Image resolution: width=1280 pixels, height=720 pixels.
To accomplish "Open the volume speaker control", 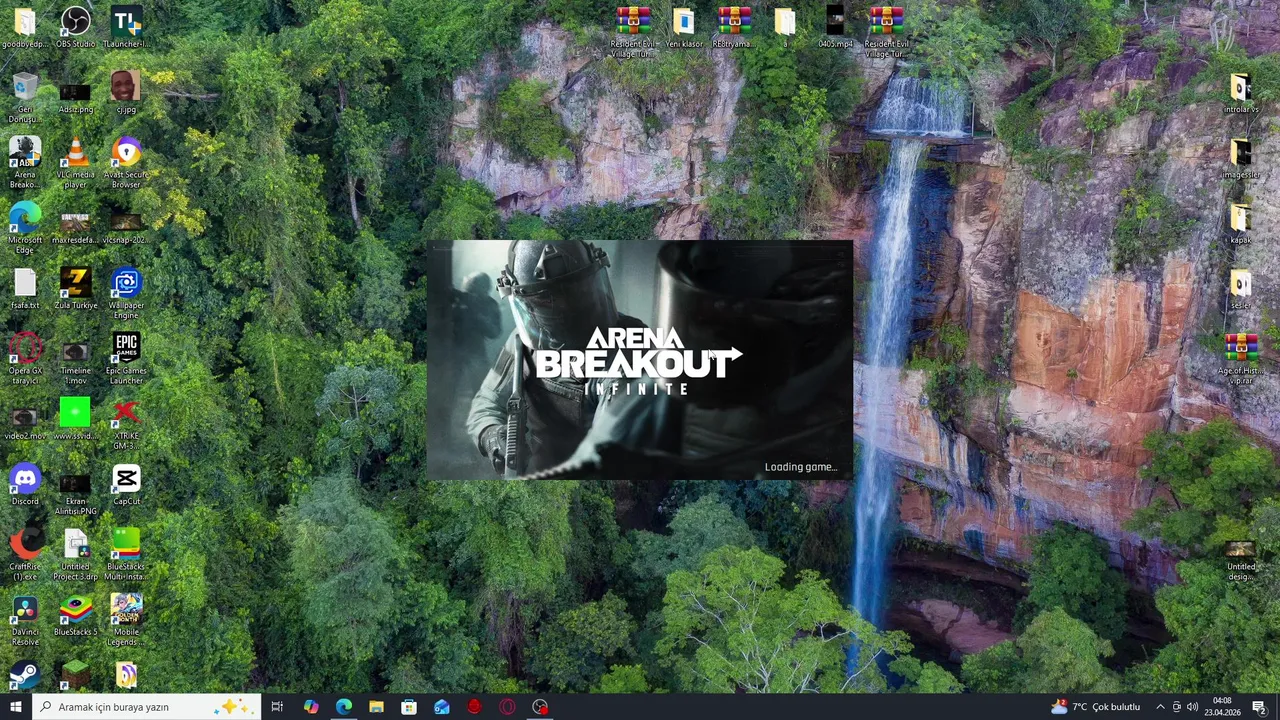I will click(x=1192, y=707).
